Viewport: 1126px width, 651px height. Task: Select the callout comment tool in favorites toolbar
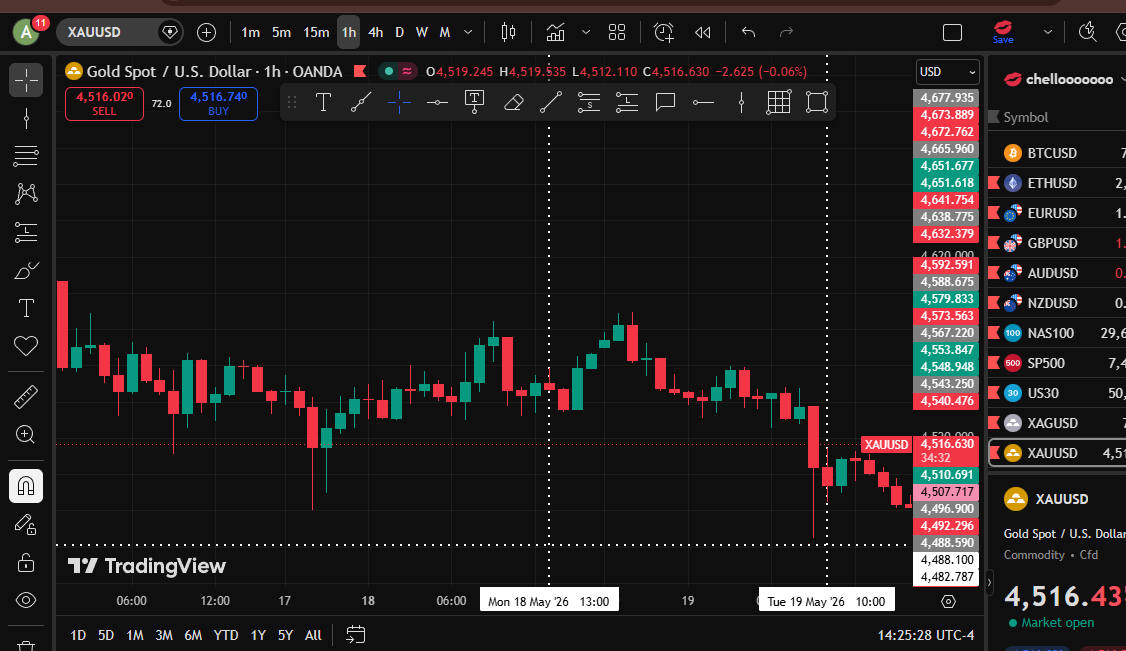665,103
